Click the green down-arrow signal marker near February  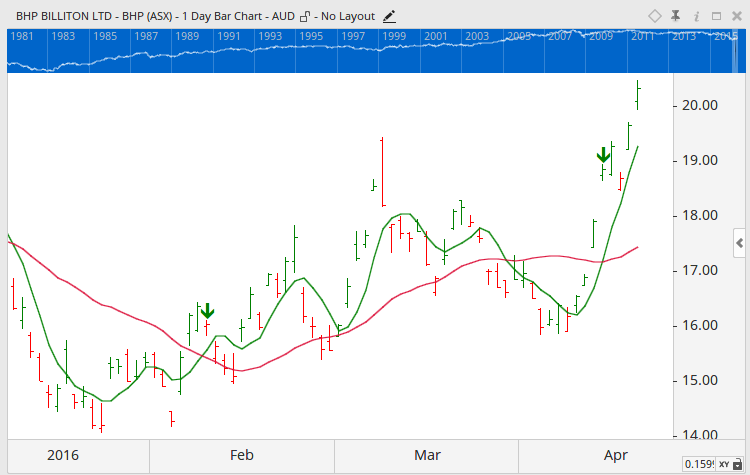point(207,311)
